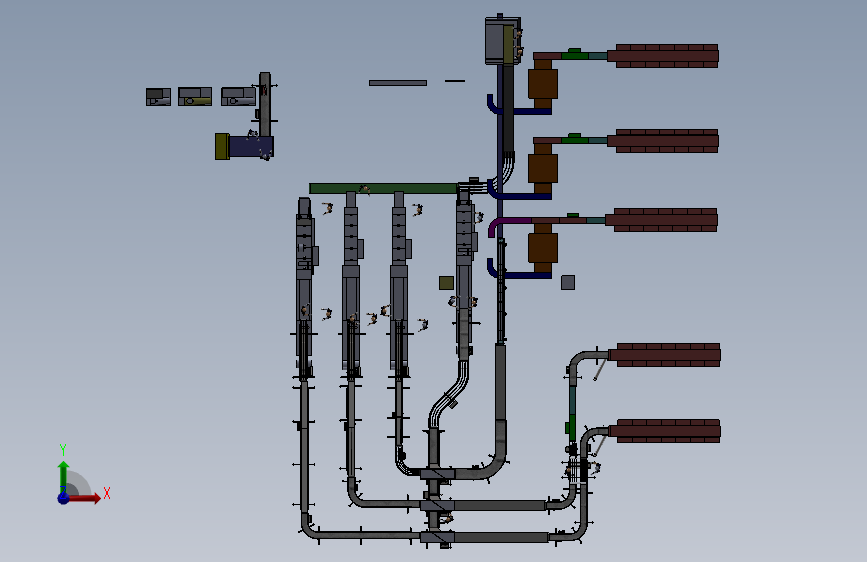Image resolution: width=867 pixels, height=562 pixels.
Task: Select the topmost brown box unit
Action: pyautogui.click(x=542, y=84)
